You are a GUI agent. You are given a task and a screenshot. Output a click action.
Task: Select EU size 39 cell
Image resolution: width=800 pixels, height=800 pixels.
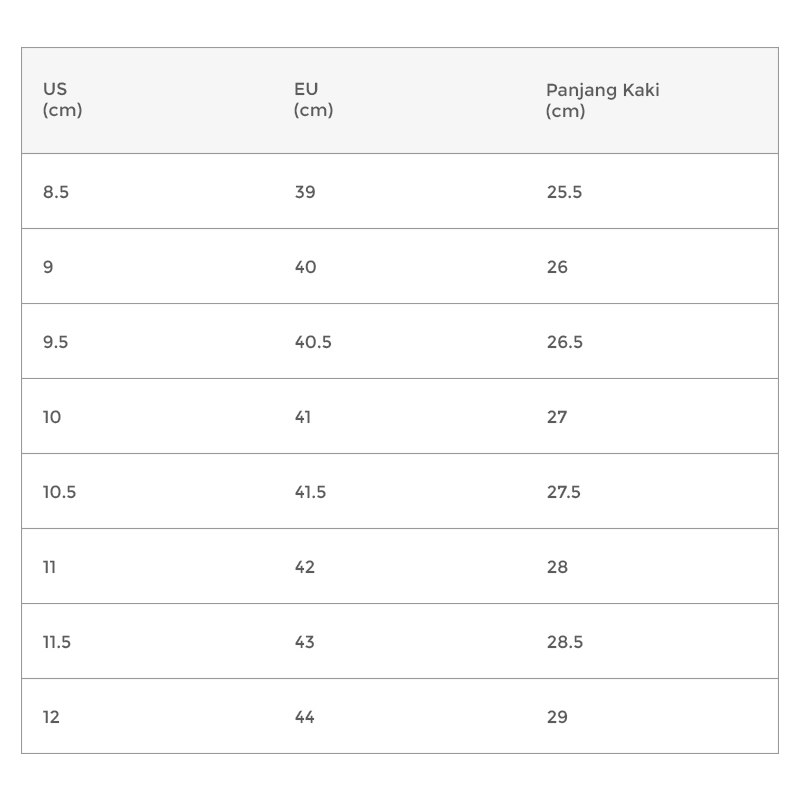coord(305,192)
